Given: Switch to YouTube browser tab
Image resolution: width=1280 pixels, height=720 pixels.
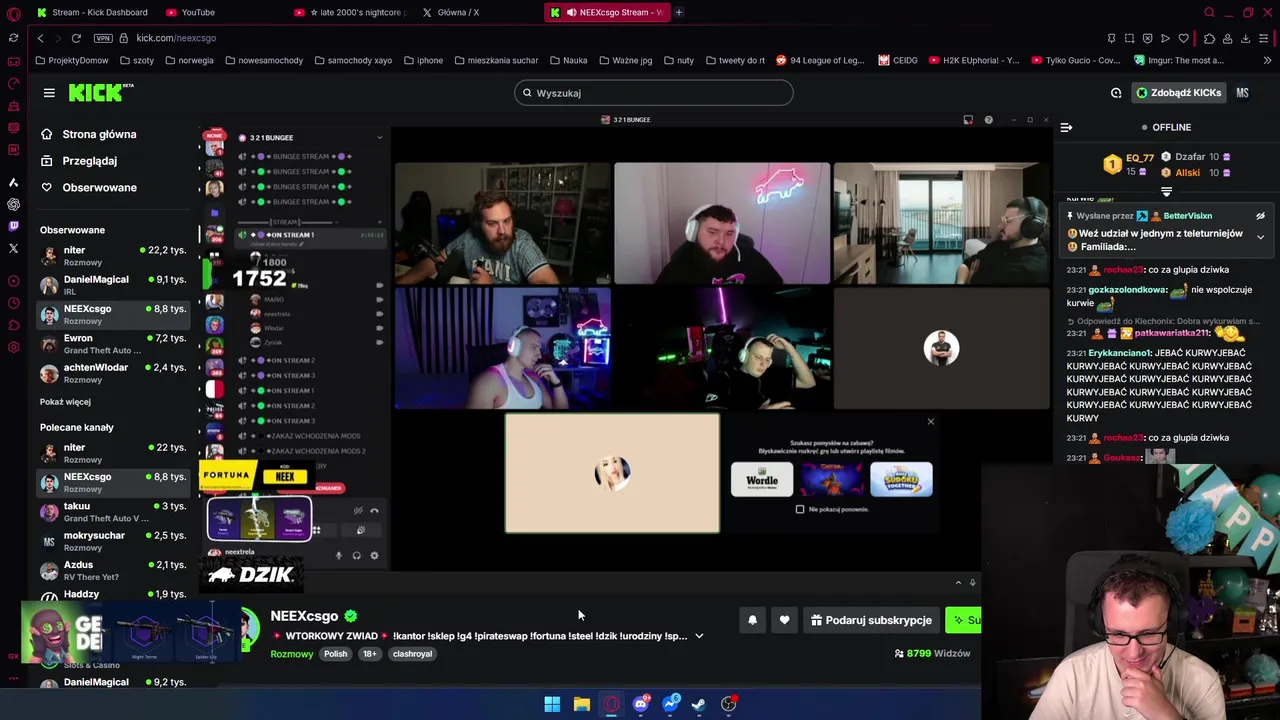Looking at the screenshot, I should point(190,12).
